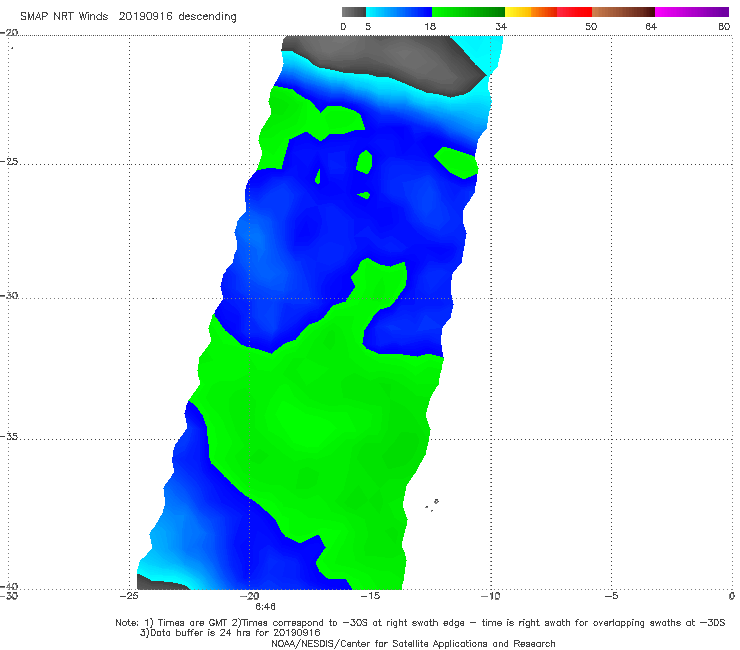Click the color bar label '18'
The width and height of the screenshot is (740, 650).
click(x=430, y=27)
